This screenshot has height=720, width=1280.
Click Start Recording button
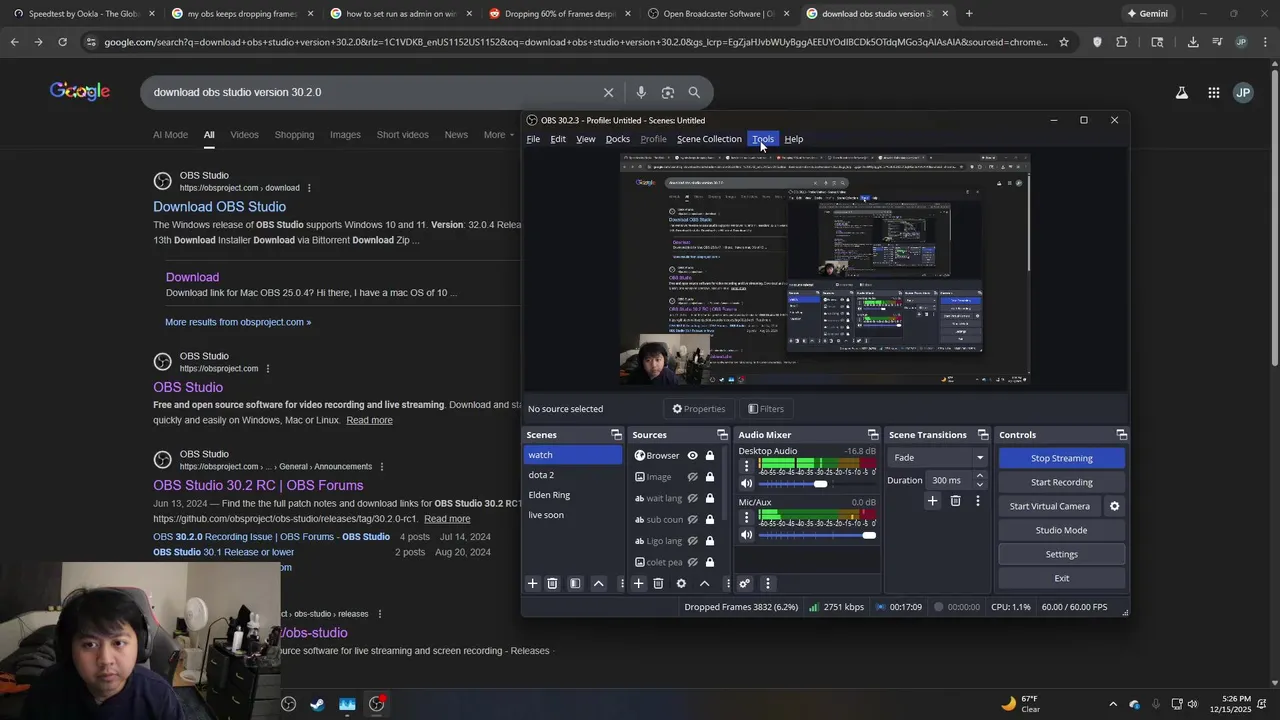1061,482
